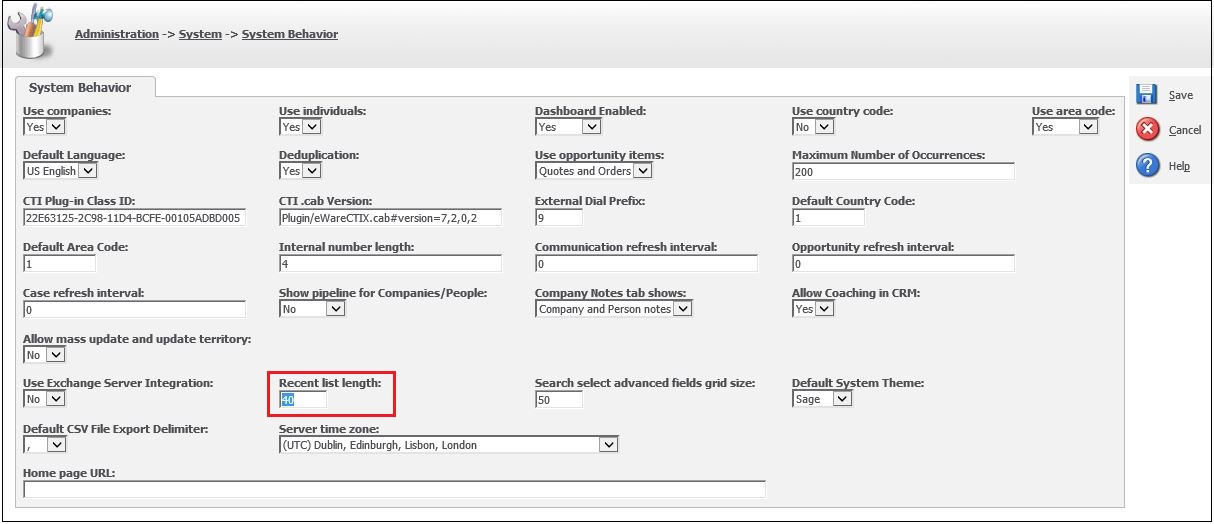1214x524 pixels.
Task: Click the Default Country Code field
Action: 828,217
